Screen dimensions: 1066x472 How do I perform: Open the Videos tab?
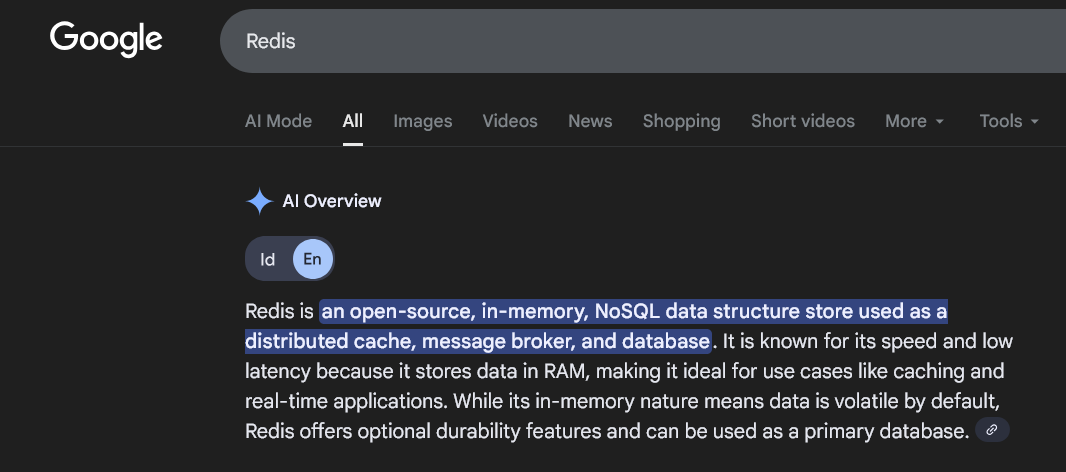coord(510,121)
